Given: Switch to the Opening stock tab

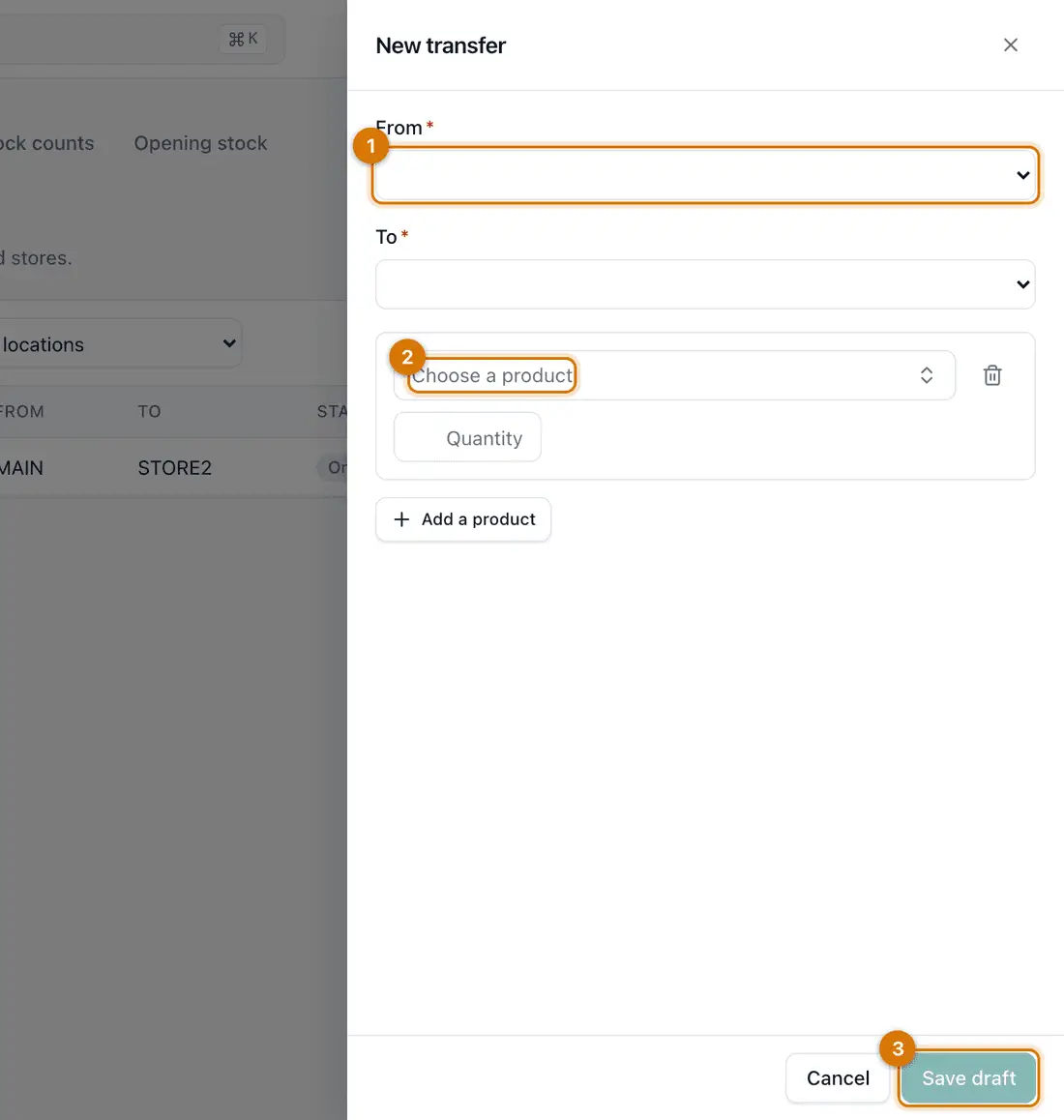Looking at the screenshot, I should click(x=200, y=143).
